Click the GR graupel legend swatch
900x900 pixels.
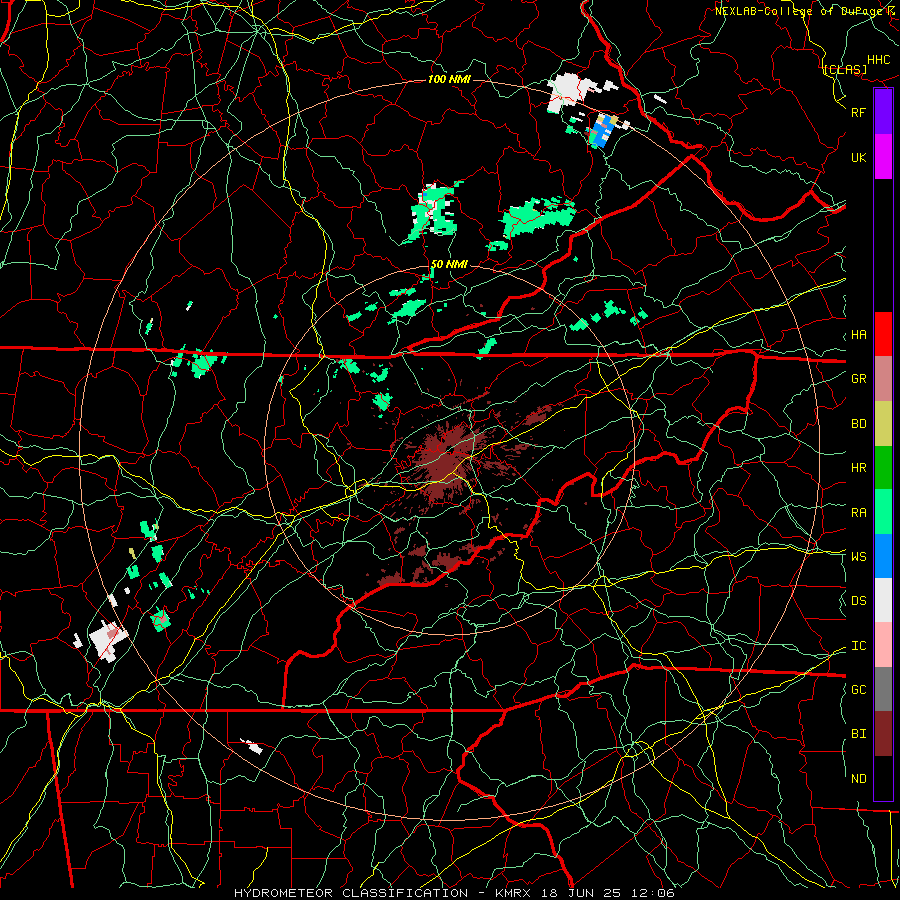point(883,379)
